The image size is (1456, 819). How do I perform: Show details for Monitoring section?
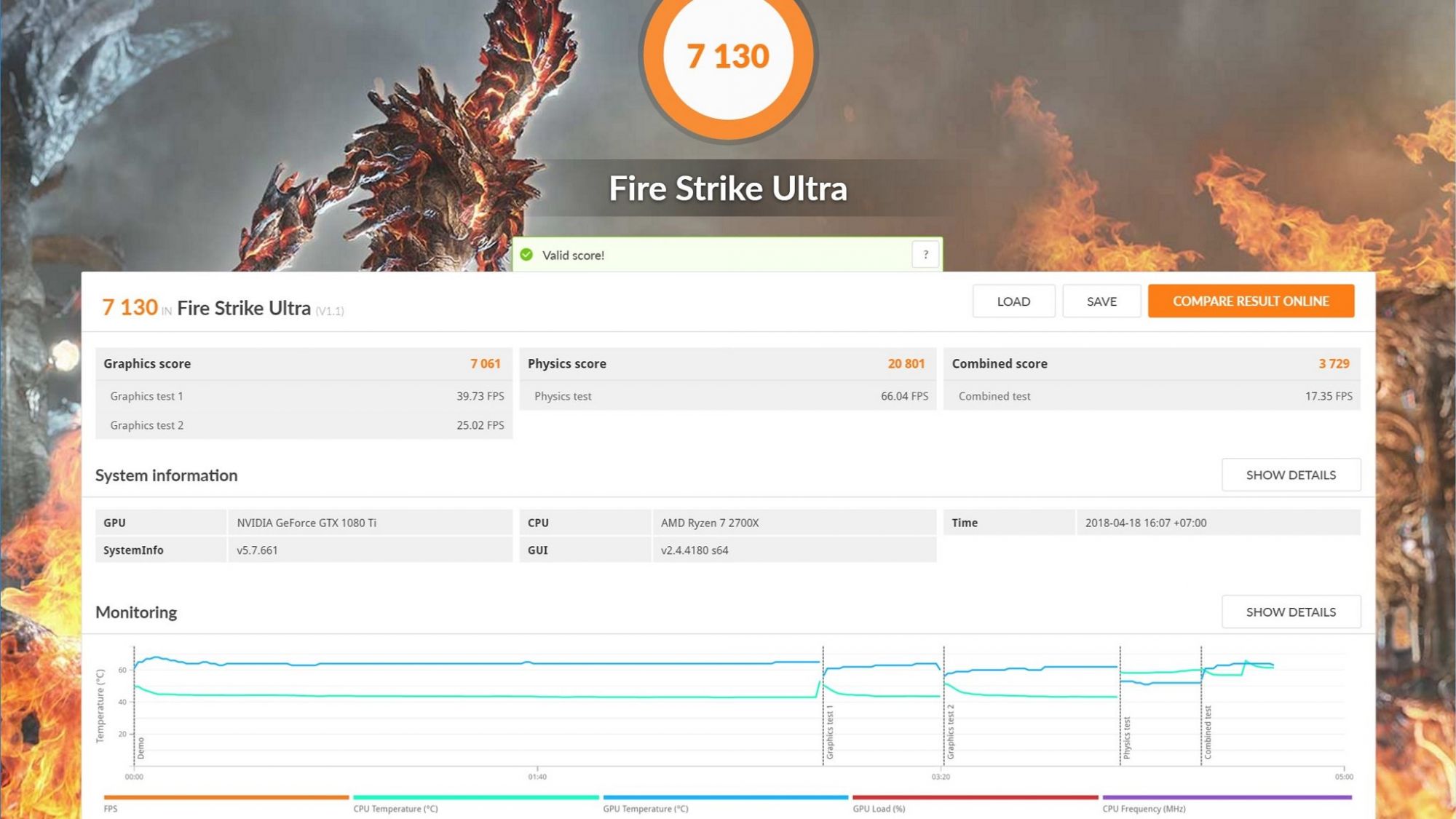[1291, 612]
